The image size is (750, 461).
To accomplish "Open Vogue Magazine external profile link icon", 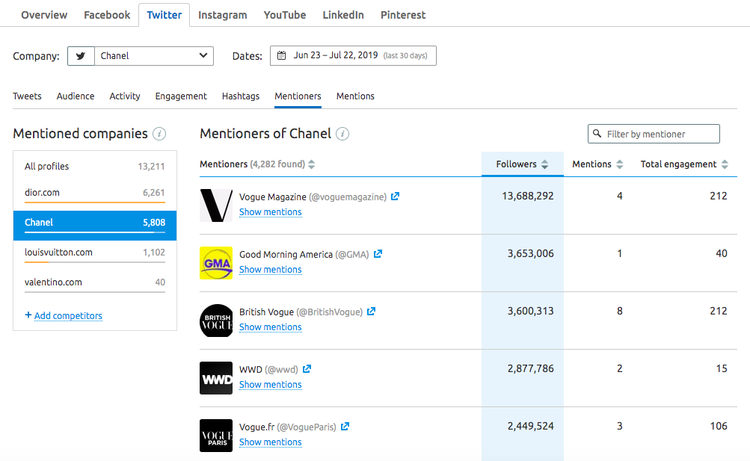I will [395, 197].
